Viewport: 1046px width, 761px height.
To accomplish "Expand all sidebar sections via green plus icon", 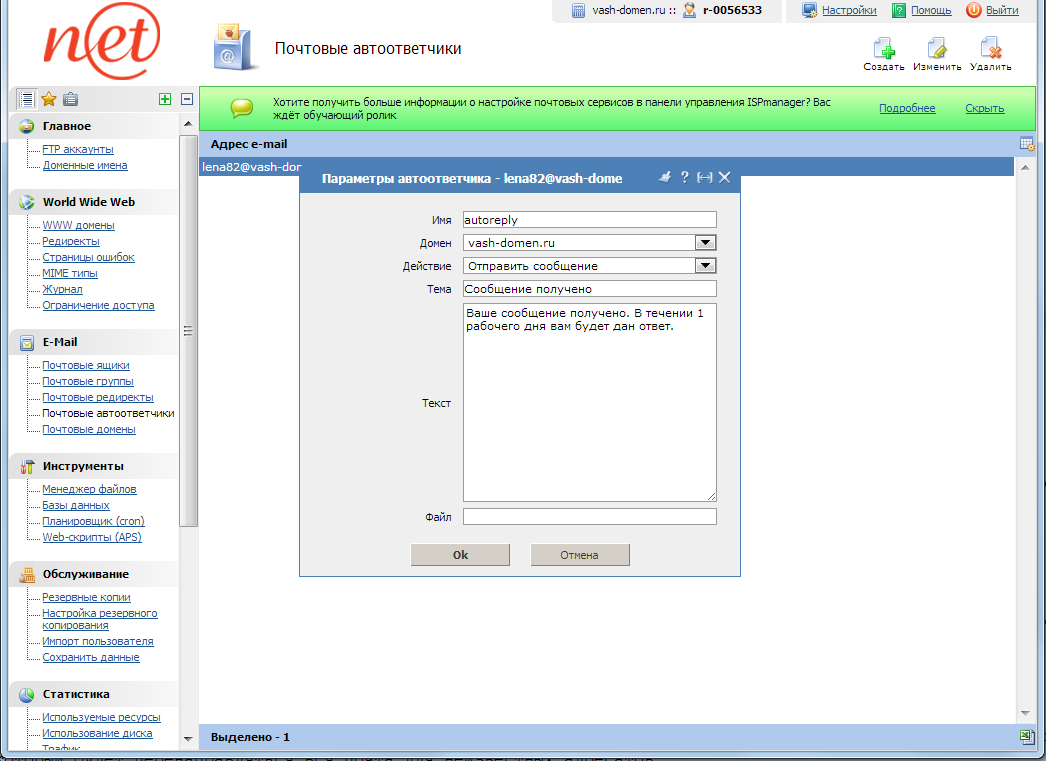I will 166,99.
